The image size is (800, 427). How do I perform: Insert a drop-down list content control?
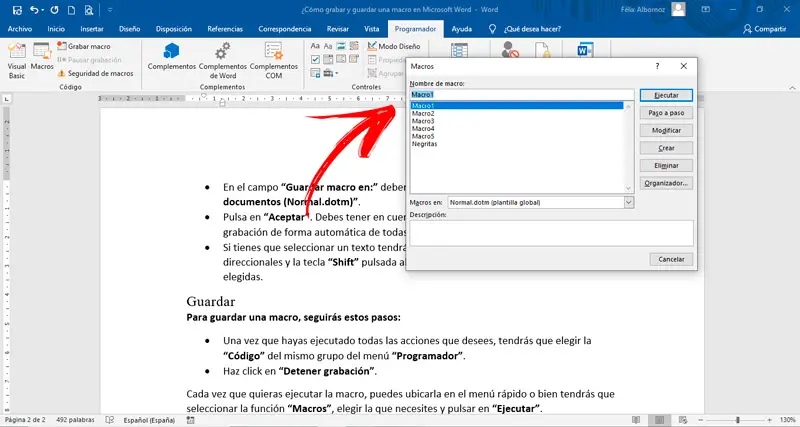341,60
